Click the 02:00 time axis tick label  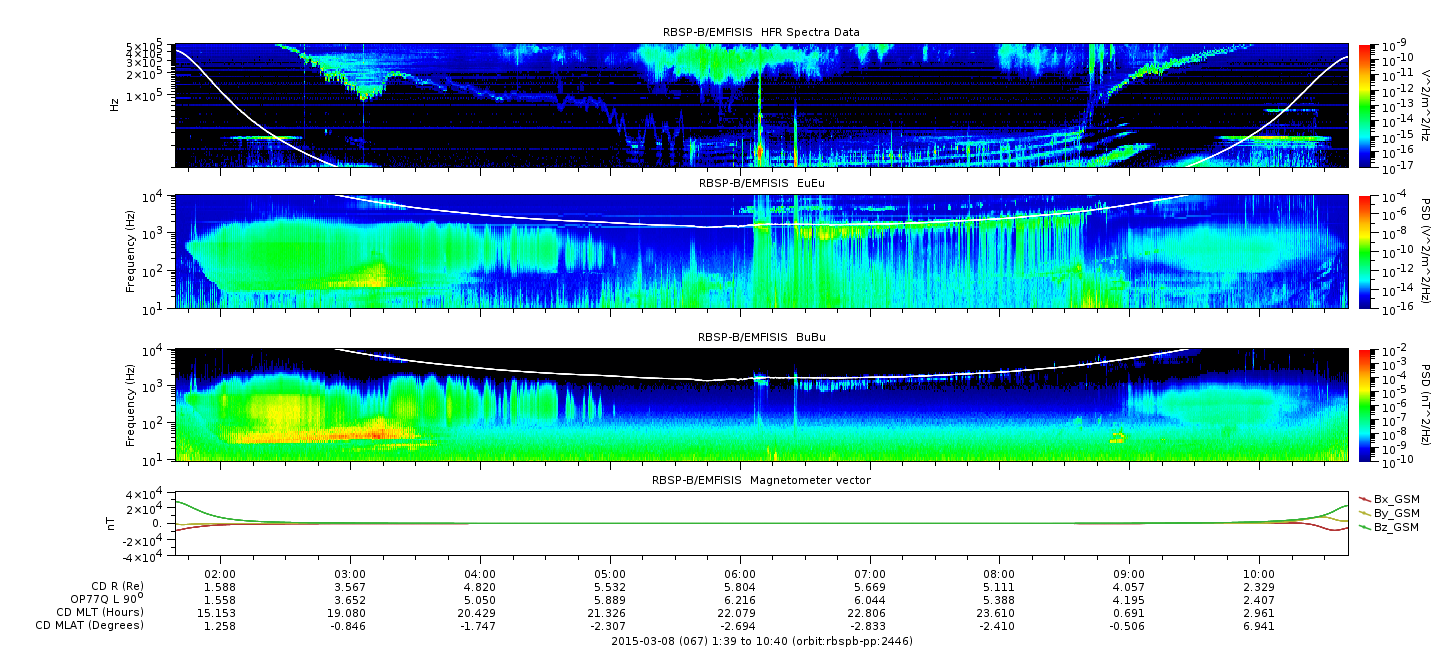pyautogui.click(x=220, y=573)
